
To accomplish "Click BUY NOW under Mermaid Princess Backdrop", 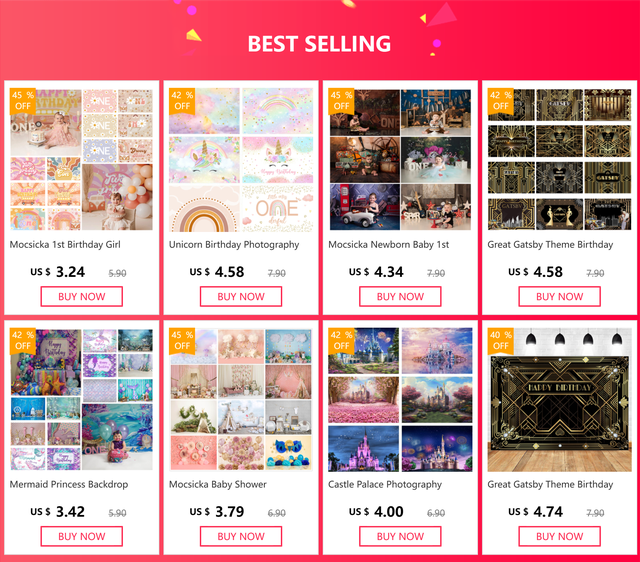I will click(x=82, y=536).
